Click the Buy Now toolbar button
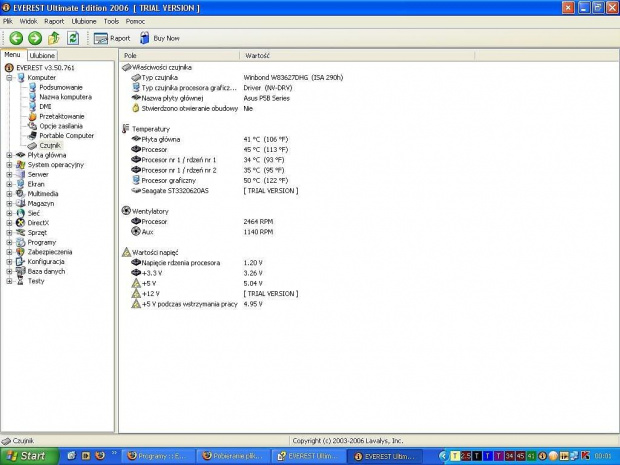The width and height of the screenshot is (620, 465). (160, 38)
